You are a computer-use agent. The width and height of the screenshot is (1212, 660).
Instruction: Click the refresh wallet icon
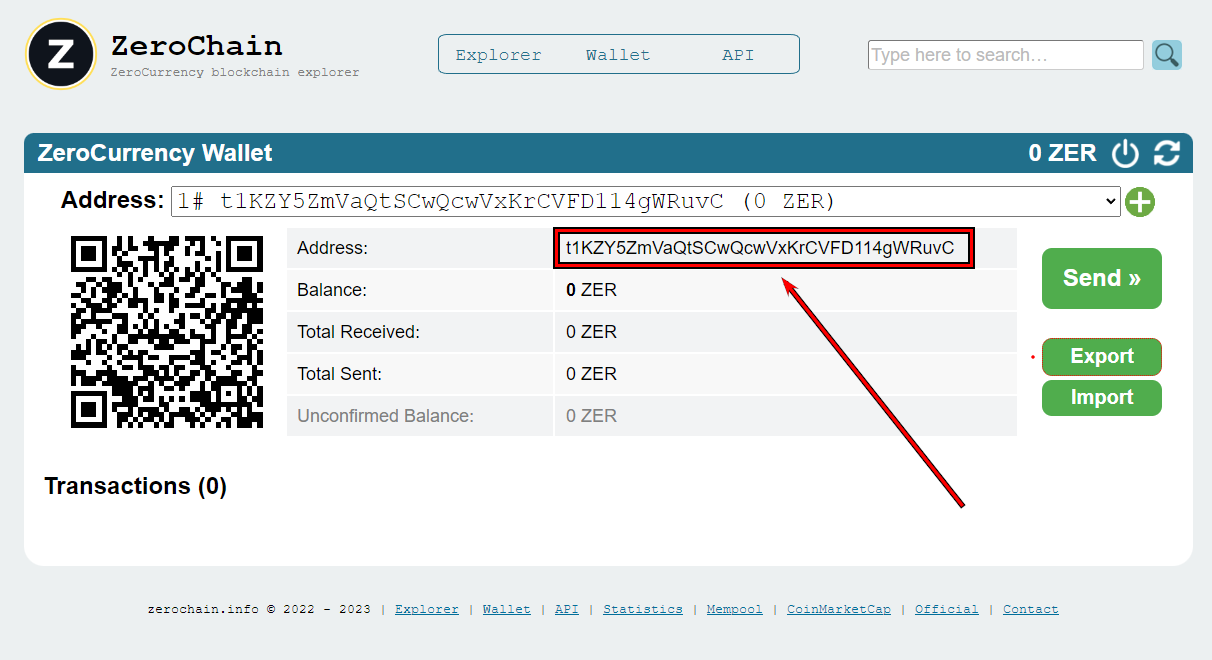pos(1167,153)
